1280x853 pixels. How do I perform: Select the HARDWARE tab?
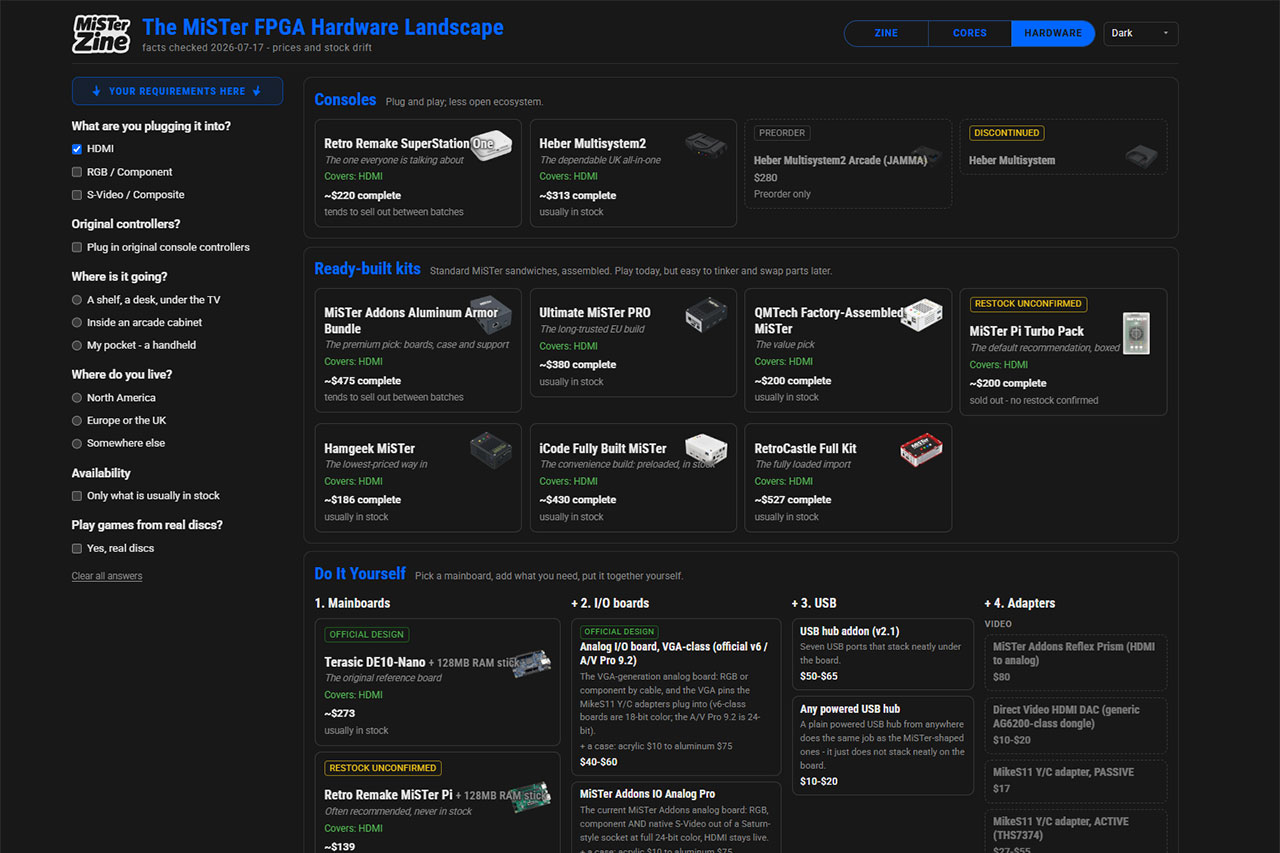click(x=1053, y=33)
